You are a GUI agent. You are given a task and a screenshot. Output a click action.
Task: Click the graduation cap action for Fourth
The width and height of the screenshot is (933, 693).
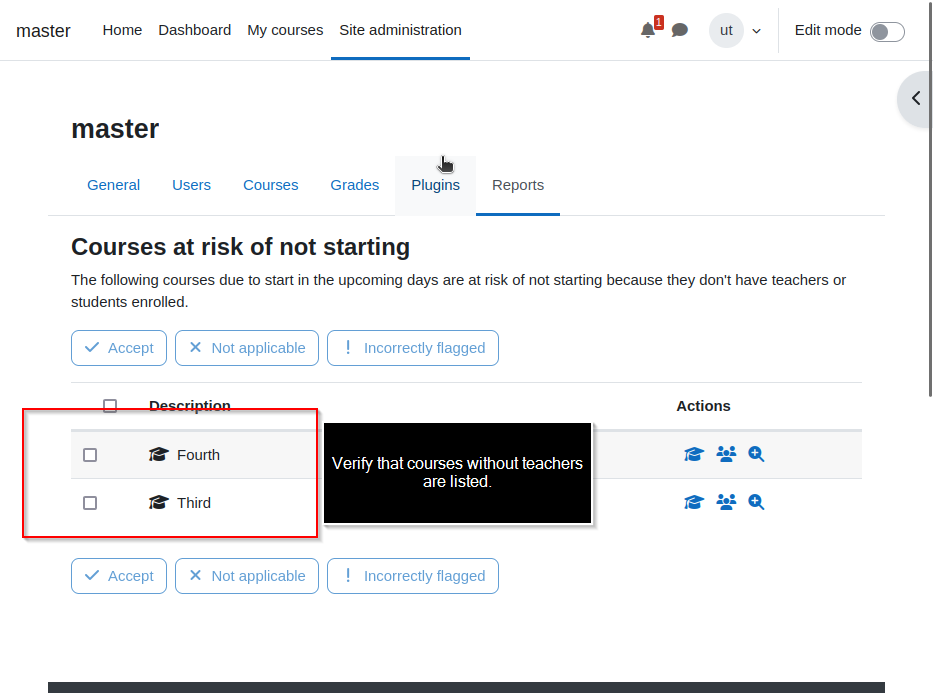(x=694, y=454)
